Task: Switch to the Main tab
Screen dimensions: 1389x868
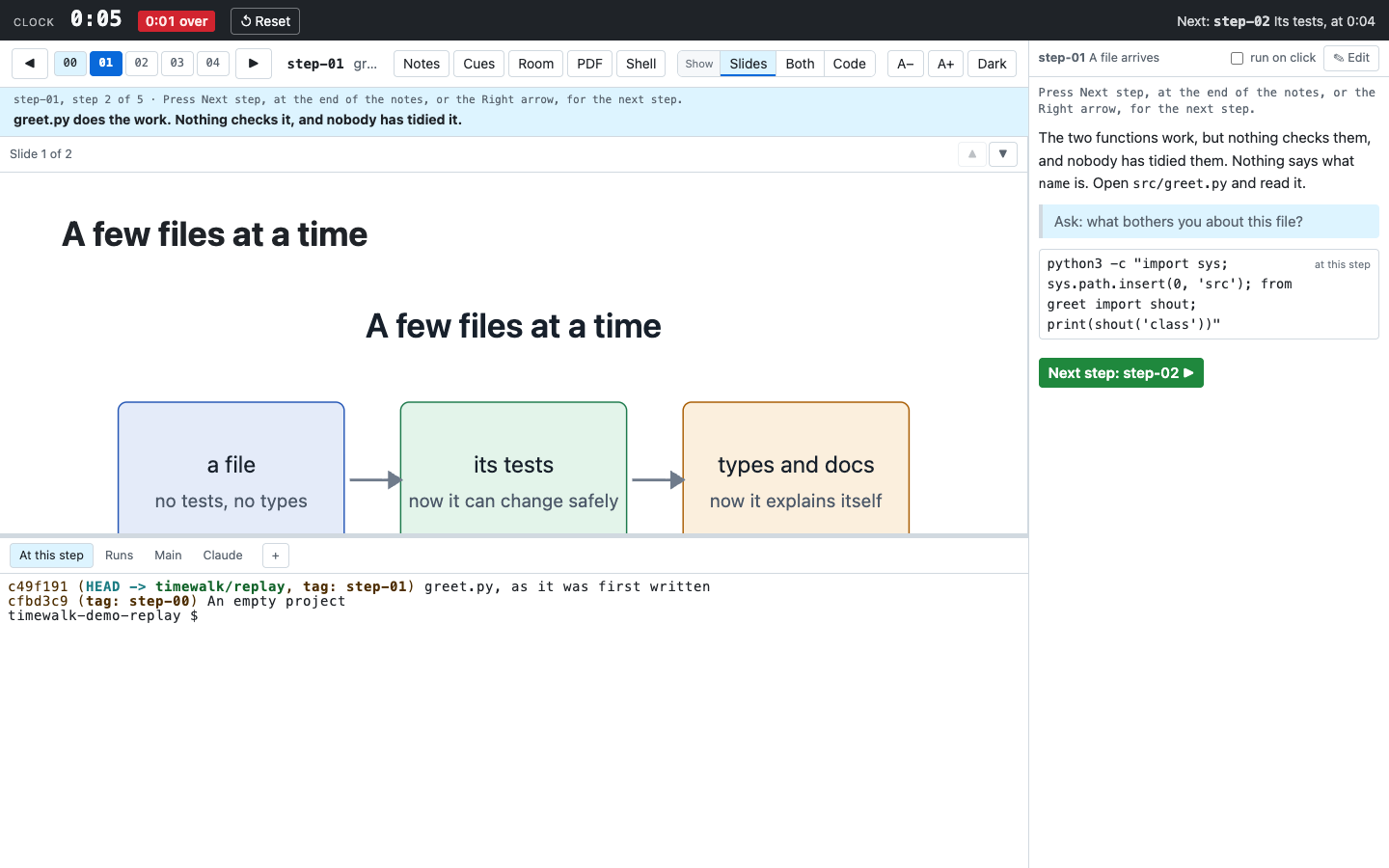Action: 169,556
